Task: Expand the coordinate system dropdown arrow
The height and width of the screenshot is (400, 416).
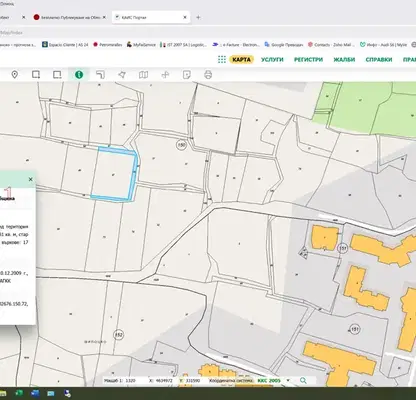Action: (288, 380)
